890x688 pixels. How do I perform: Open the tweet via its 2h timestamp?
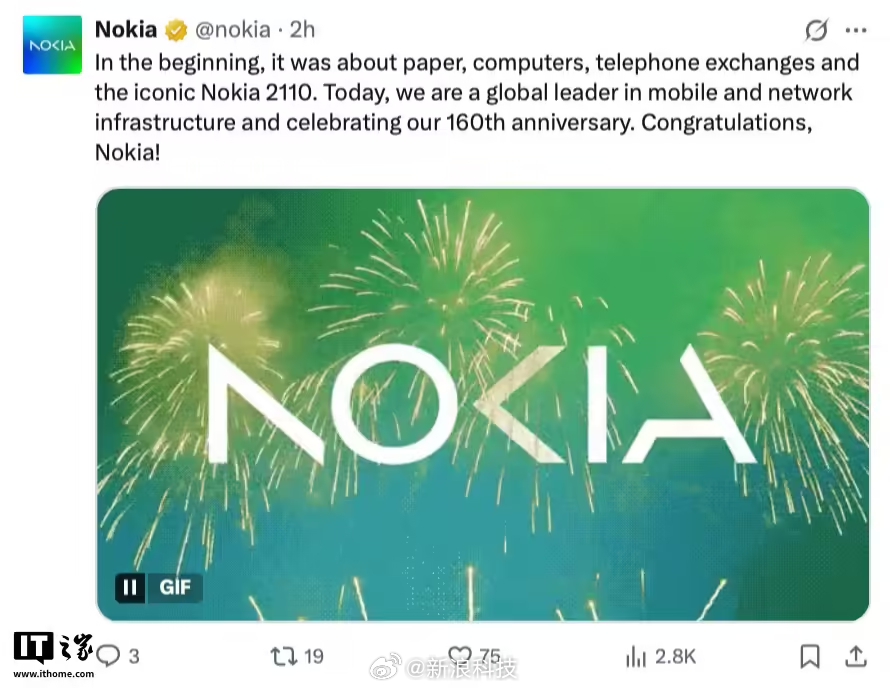pos(300,30)
